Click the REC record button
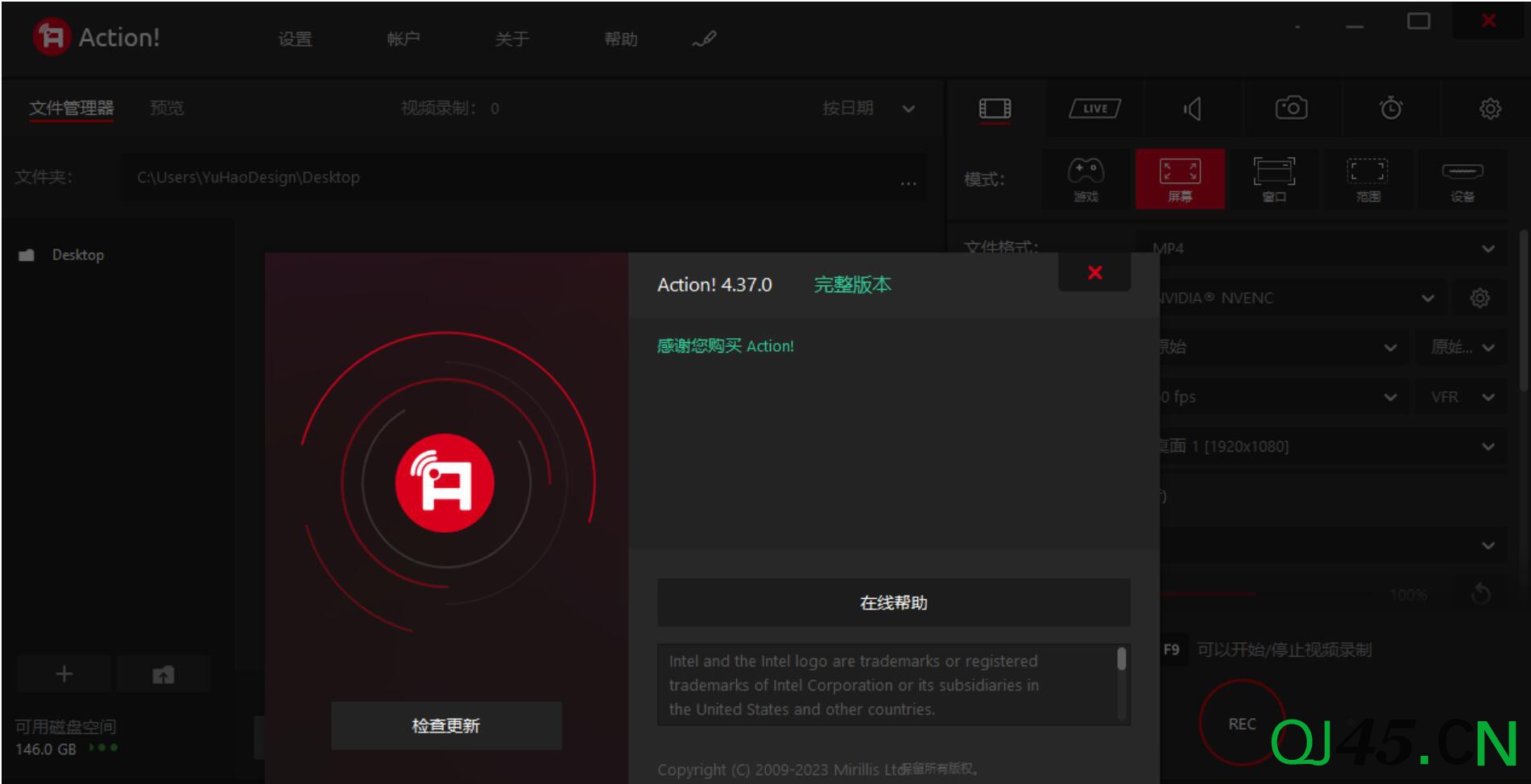This screenshot has width=1531, height=784. [x=1242, y=724]
